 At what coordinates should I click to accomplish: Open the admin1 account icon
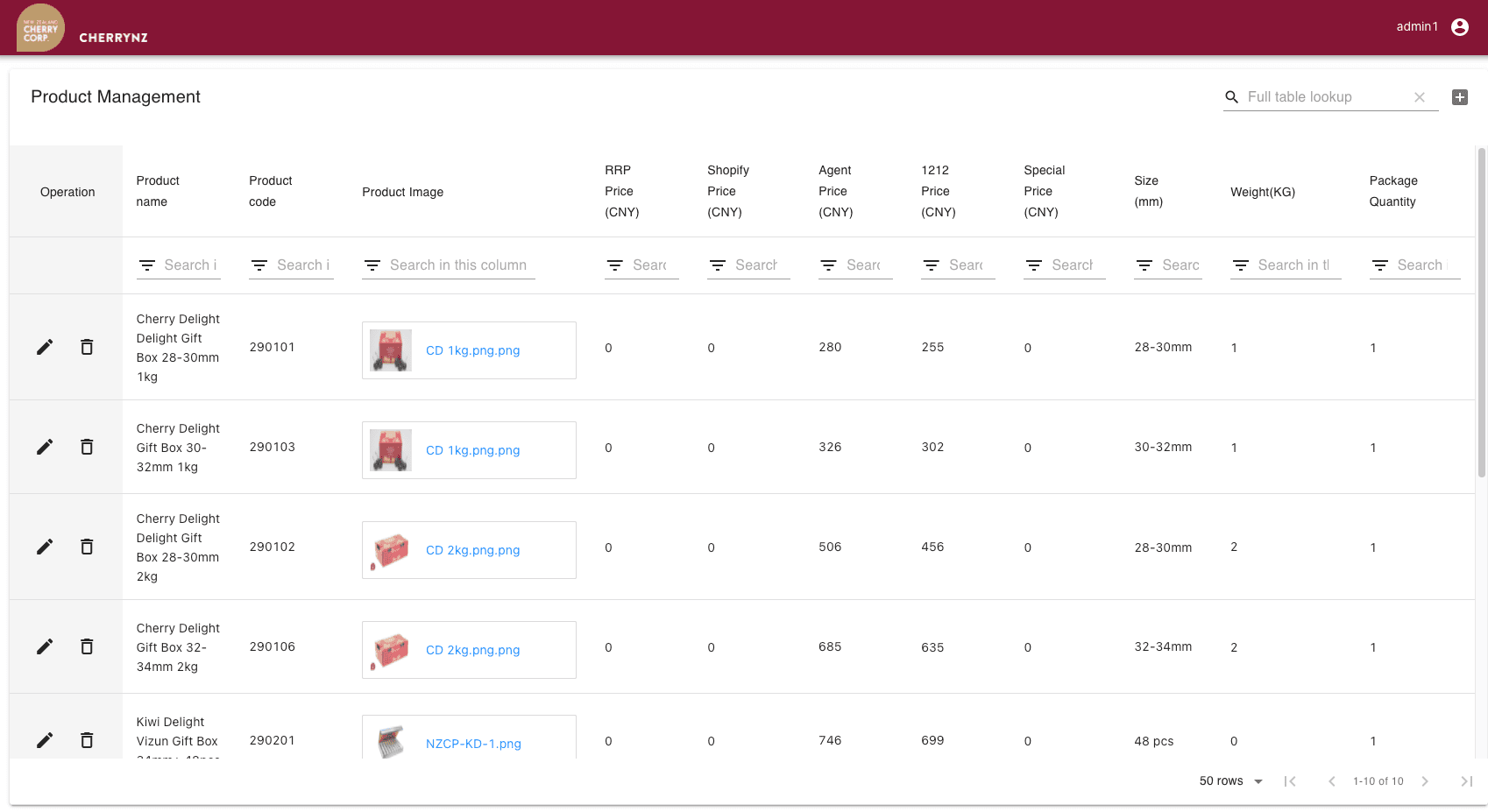(x=1460, y=27)
